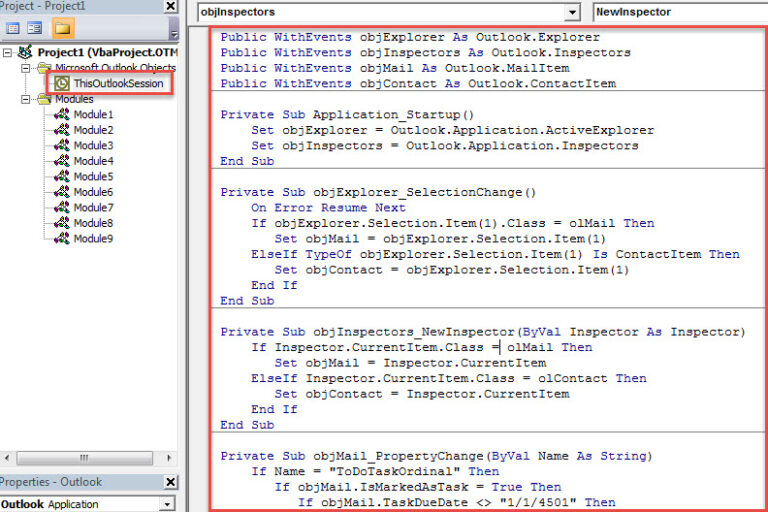Screen dimensions: 768x512
Task: Click the project panel horizontal scrollbar thumb
Action: (84, 458)
